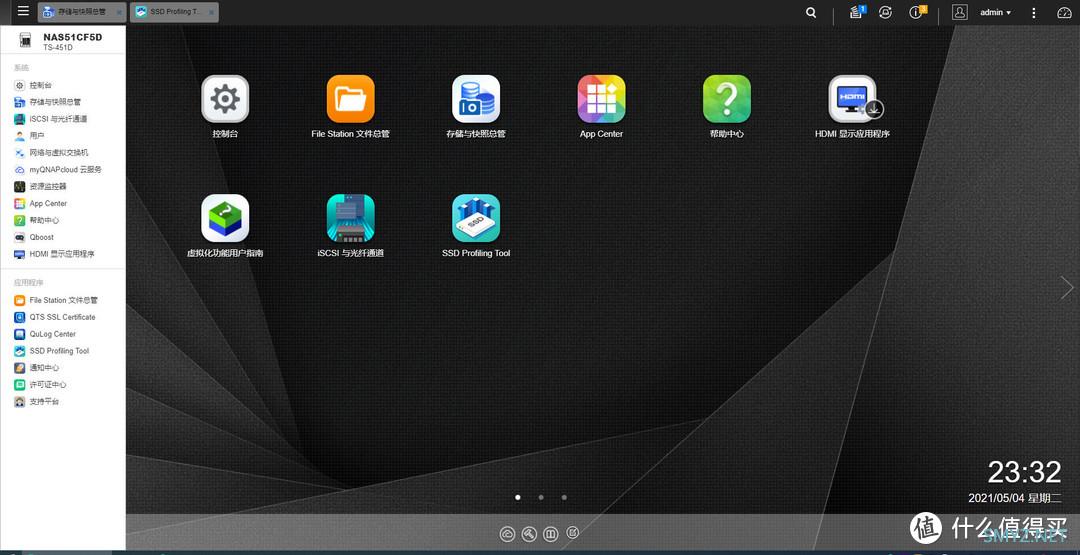This screenshot has height=555, width=1080.
Task: Open App Center desktop icon
Action: click(x=601, y=99)
